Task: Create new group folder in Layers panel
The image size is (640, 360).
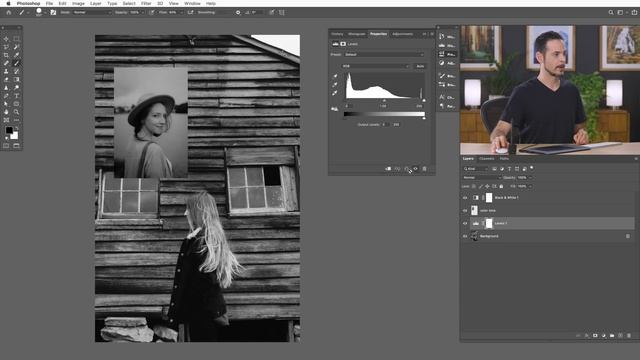Action: [x=612, y=336]
